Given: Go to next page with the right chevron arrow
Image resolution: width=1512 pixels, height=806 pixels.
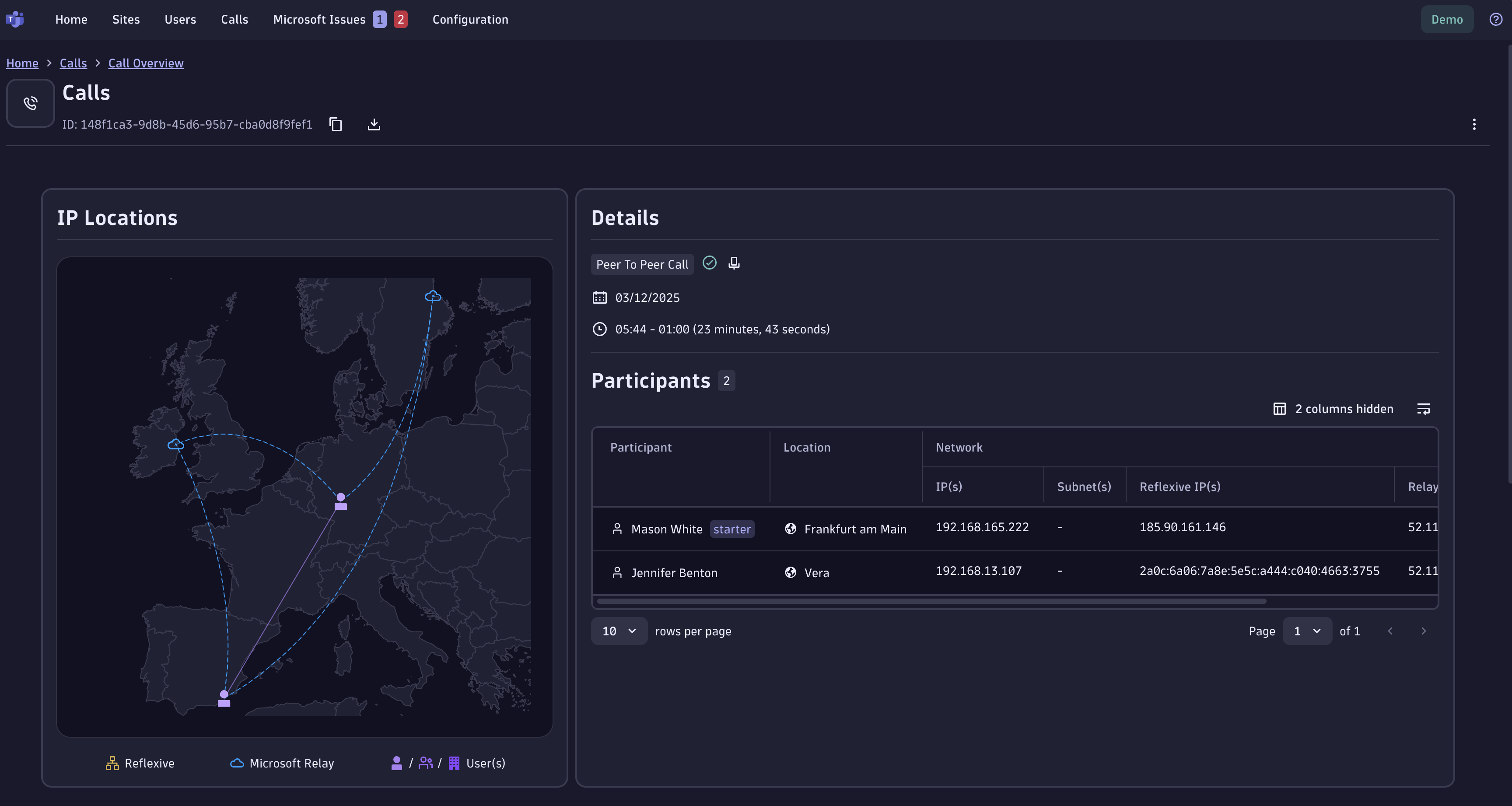Looking at the screenshot, I should (1424, 631).
